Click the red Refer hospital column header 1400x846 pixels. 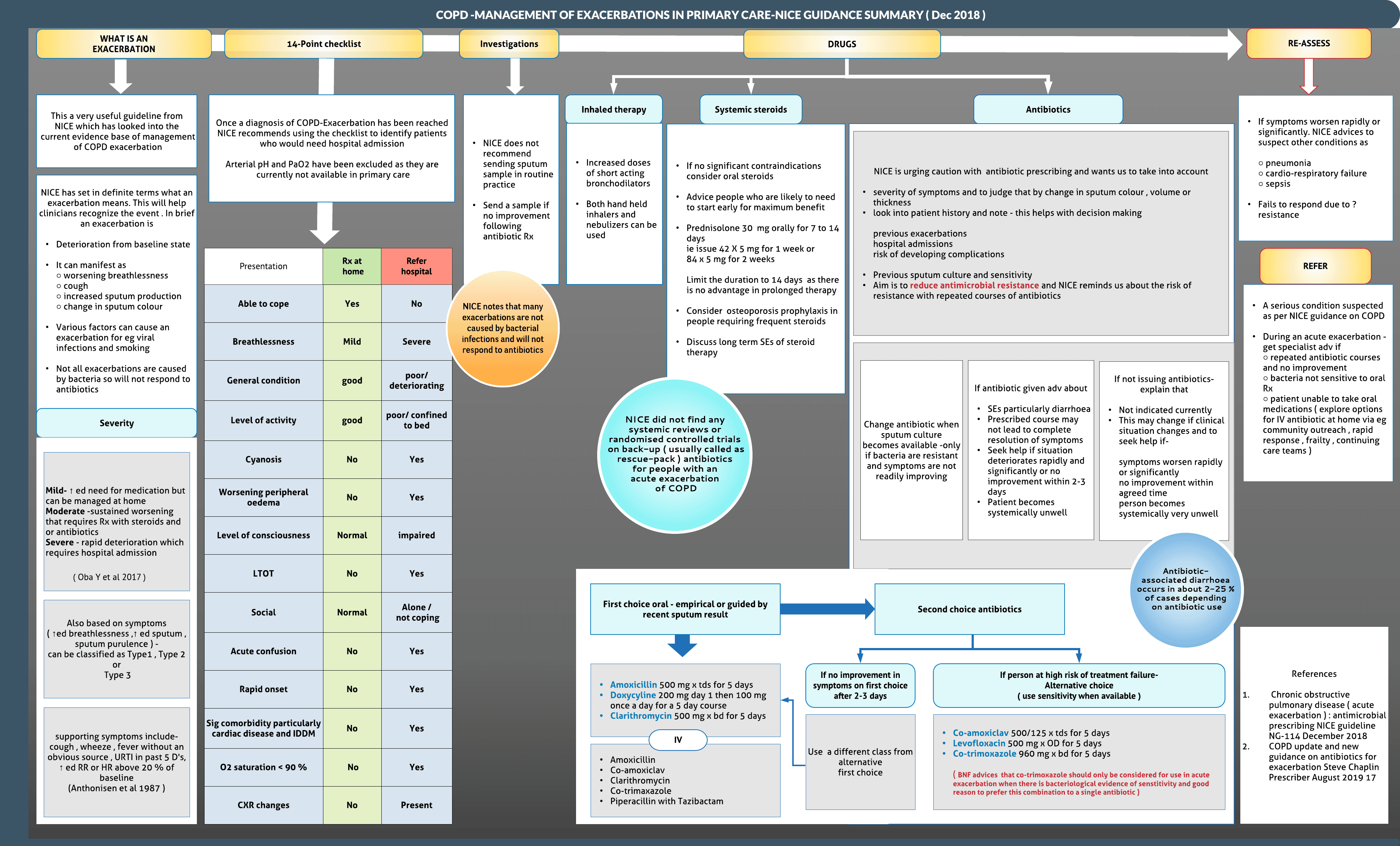pyautogui.click(x=416, y=266)
